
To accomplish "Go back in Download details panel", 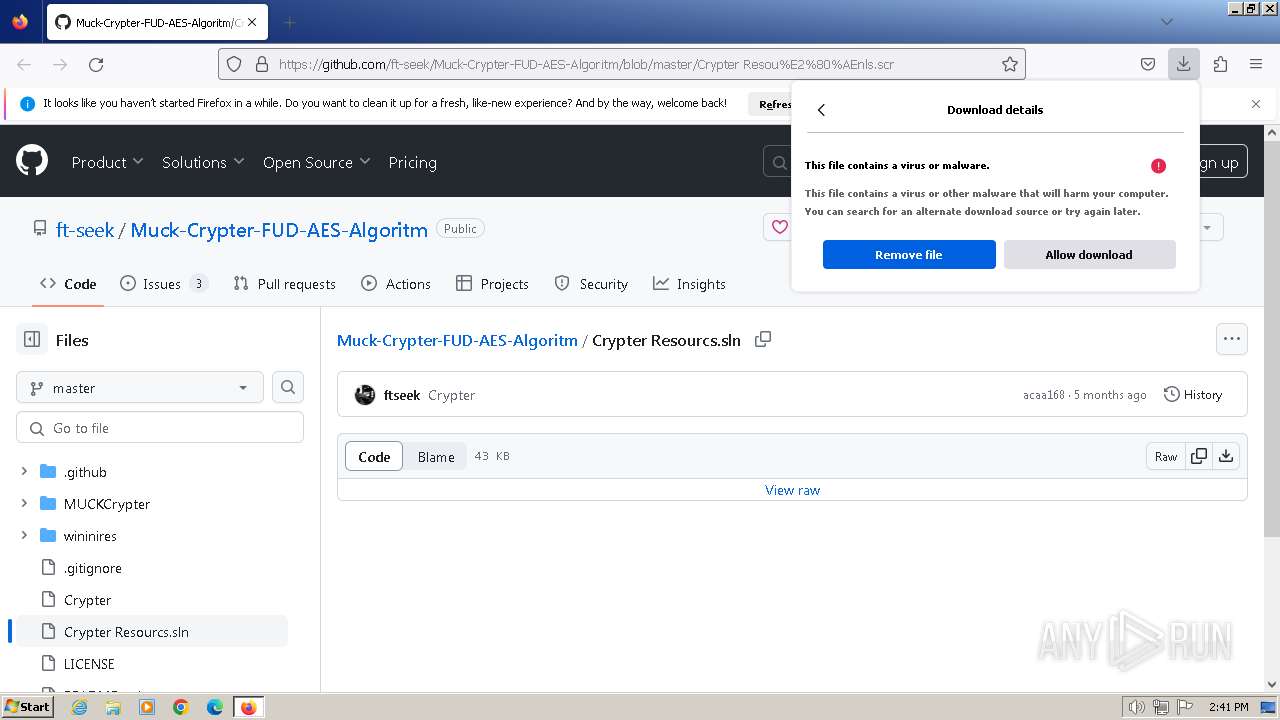I will (821, 110).
